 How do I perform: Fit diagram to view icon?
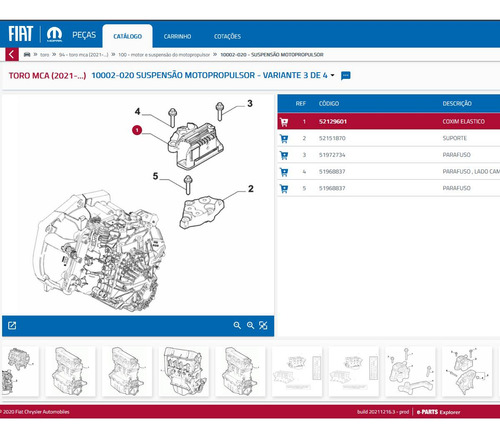[263, 325]
